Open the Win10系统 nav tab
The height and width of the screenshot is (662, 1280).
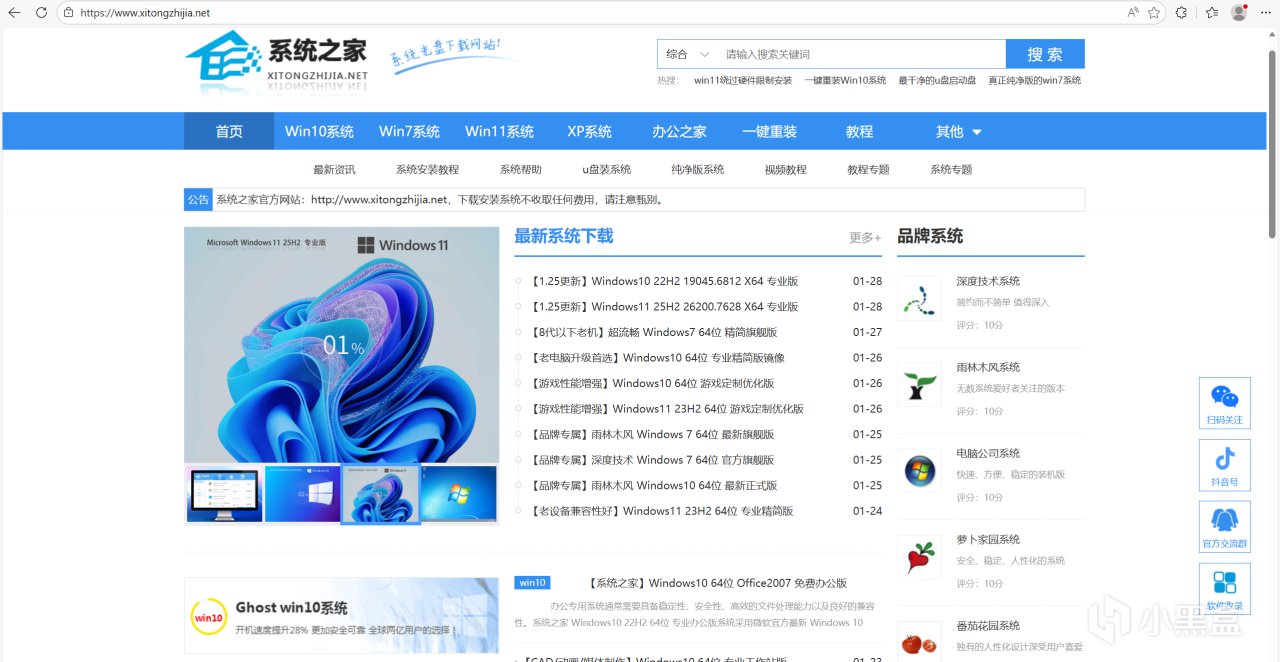pyautogui.click(x=319, y=132)
